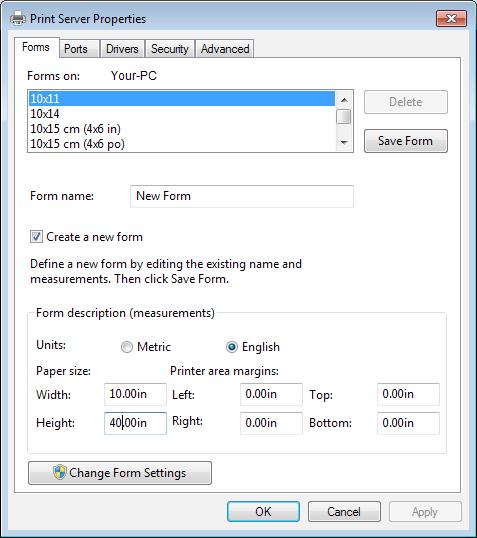
Task: Click the Top margin field
Action: click(408, 394)
